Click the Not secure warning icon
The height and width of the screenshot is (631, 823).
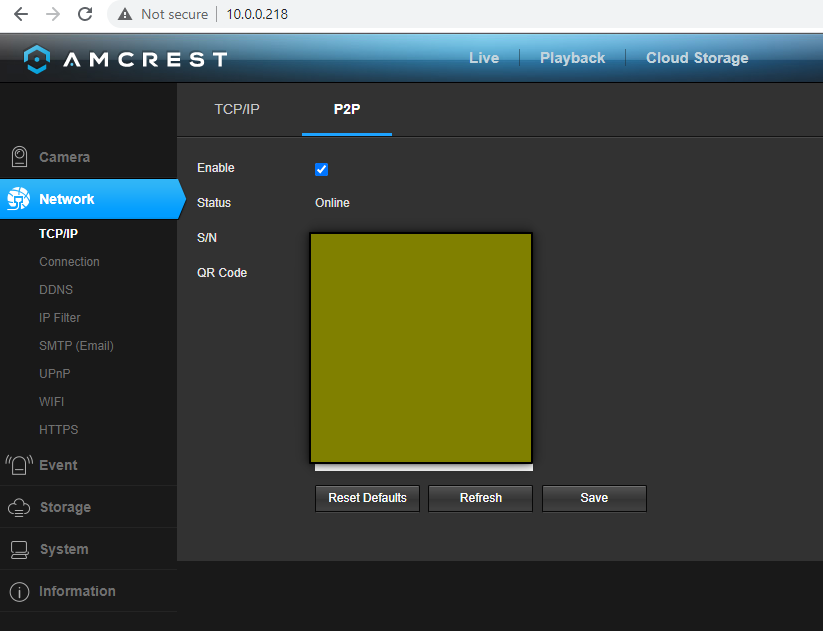[125, 14]
